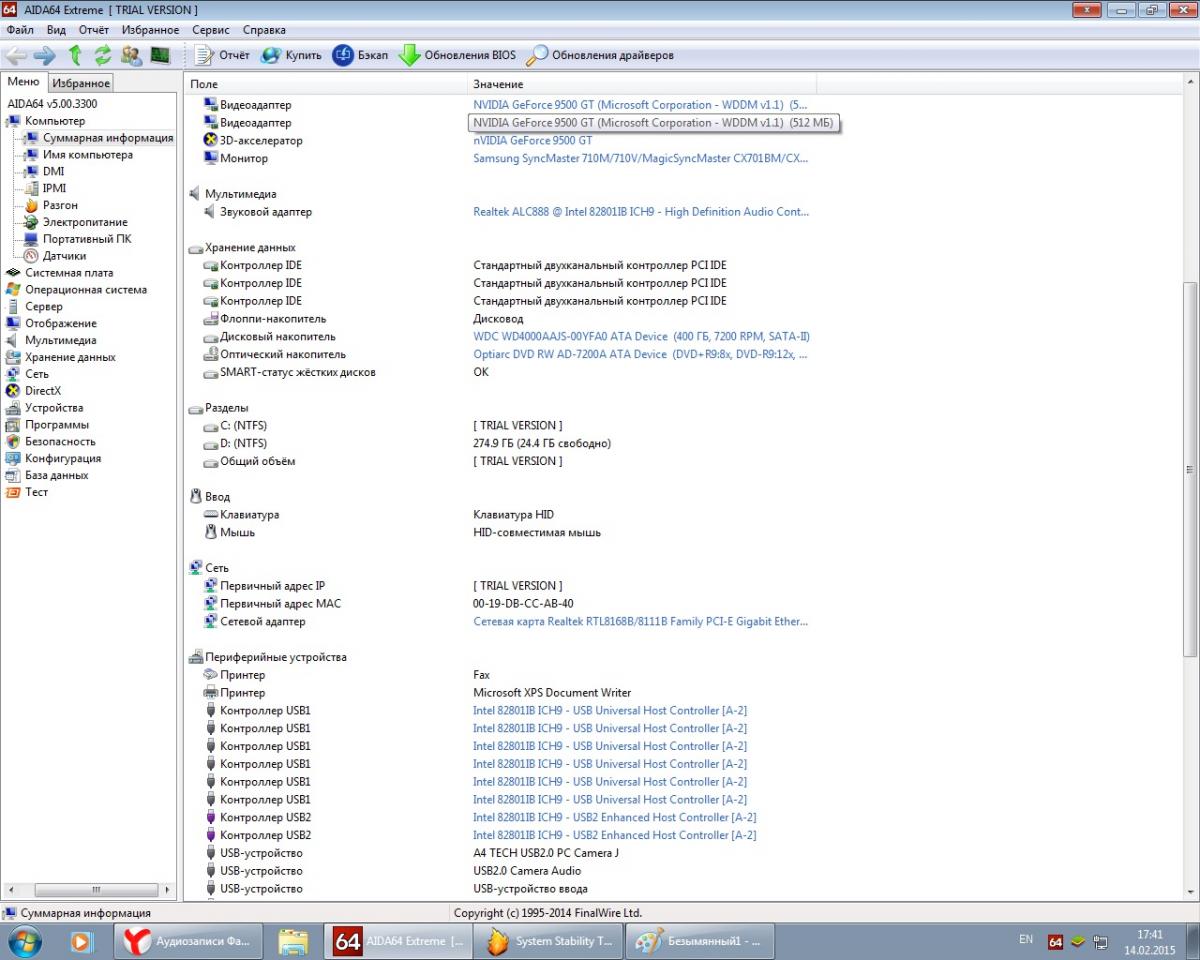This screenshot has width=1200, height=960.
Task: Click the AIDA64 icon in the system tray
Action: (1055, 941)
